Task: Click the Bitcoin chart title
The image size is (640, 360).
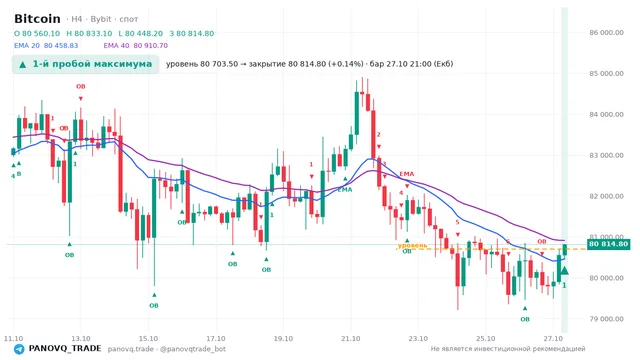Action: click(x=37, y=19)
